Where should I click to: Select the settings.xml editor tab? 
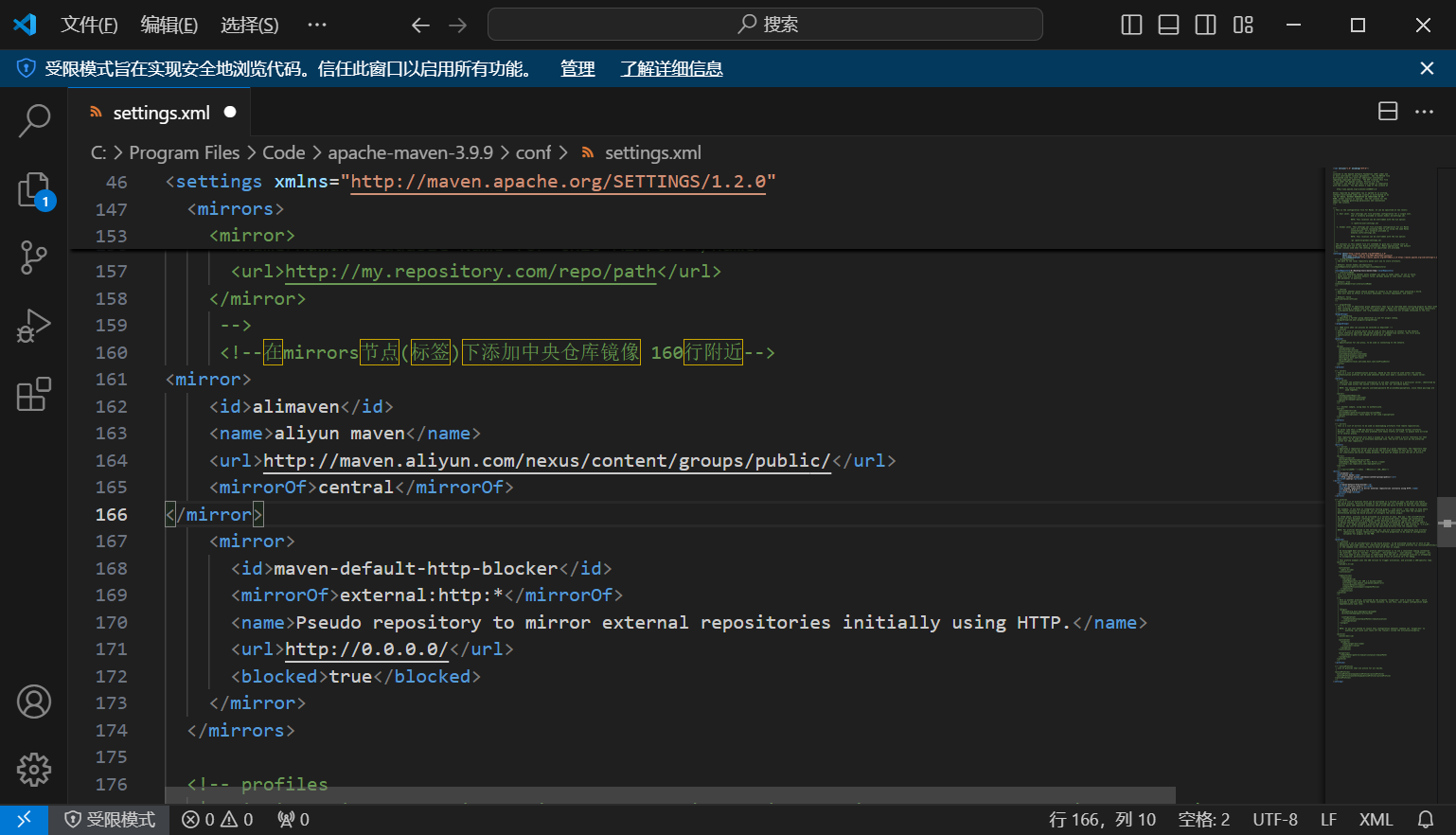click(x=161, y=113)
